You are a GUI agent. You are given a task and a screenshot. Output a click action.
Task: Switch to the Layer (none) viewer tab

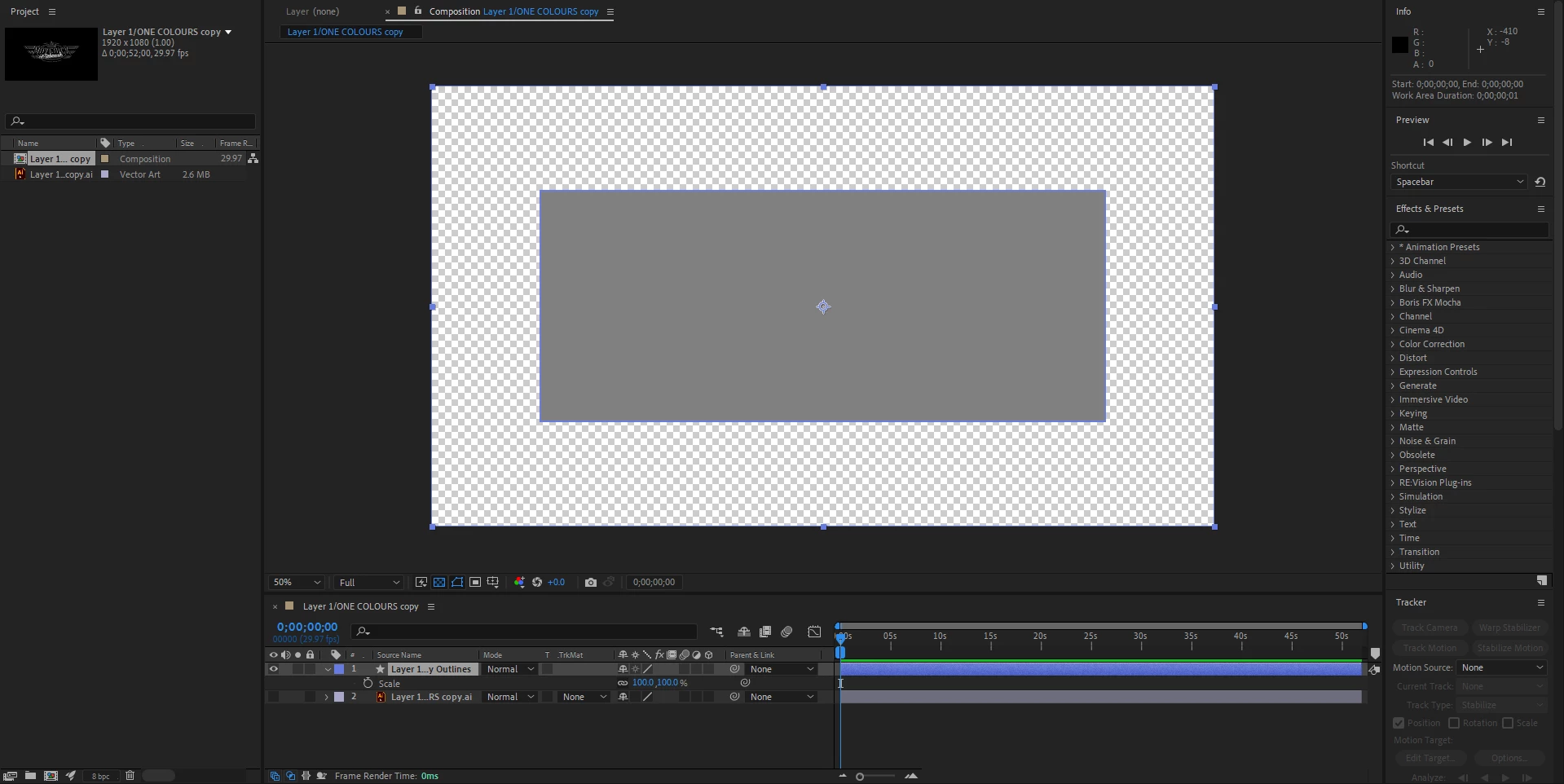coord(312,11)
